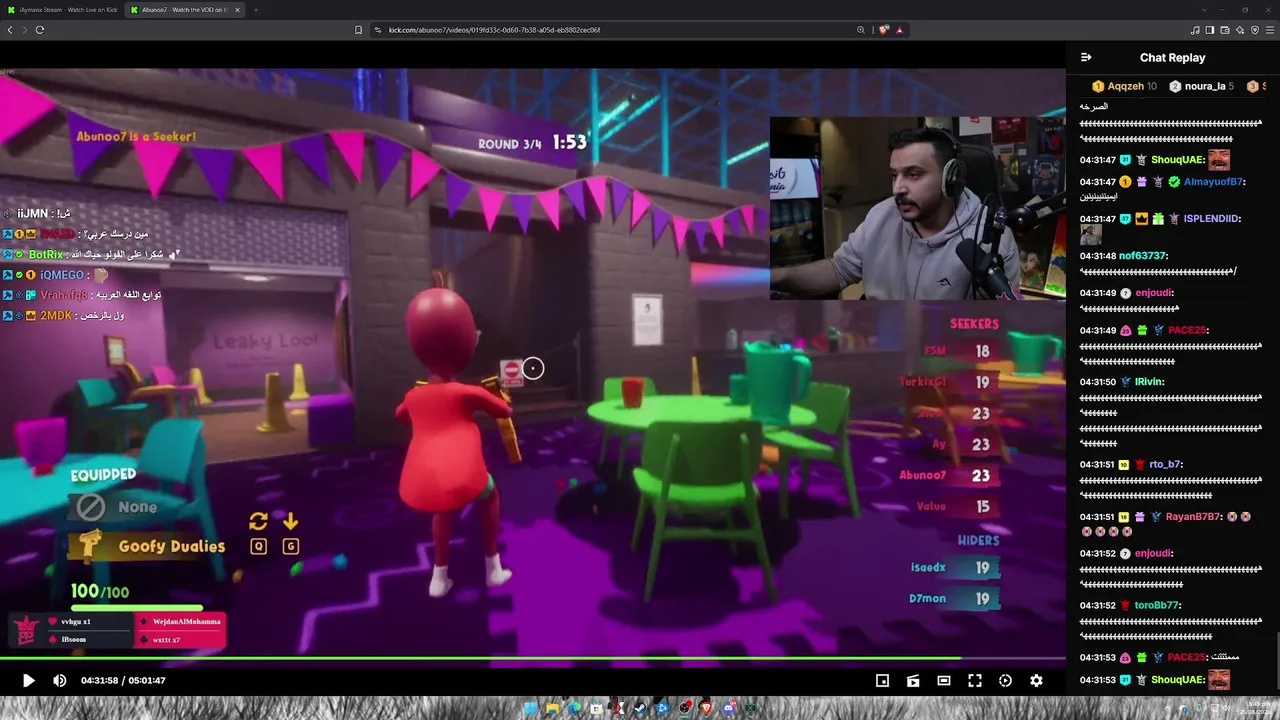This screenshot has width=1280, height=720.
Task: Go back to the previous page
Action: click(10, 30)
